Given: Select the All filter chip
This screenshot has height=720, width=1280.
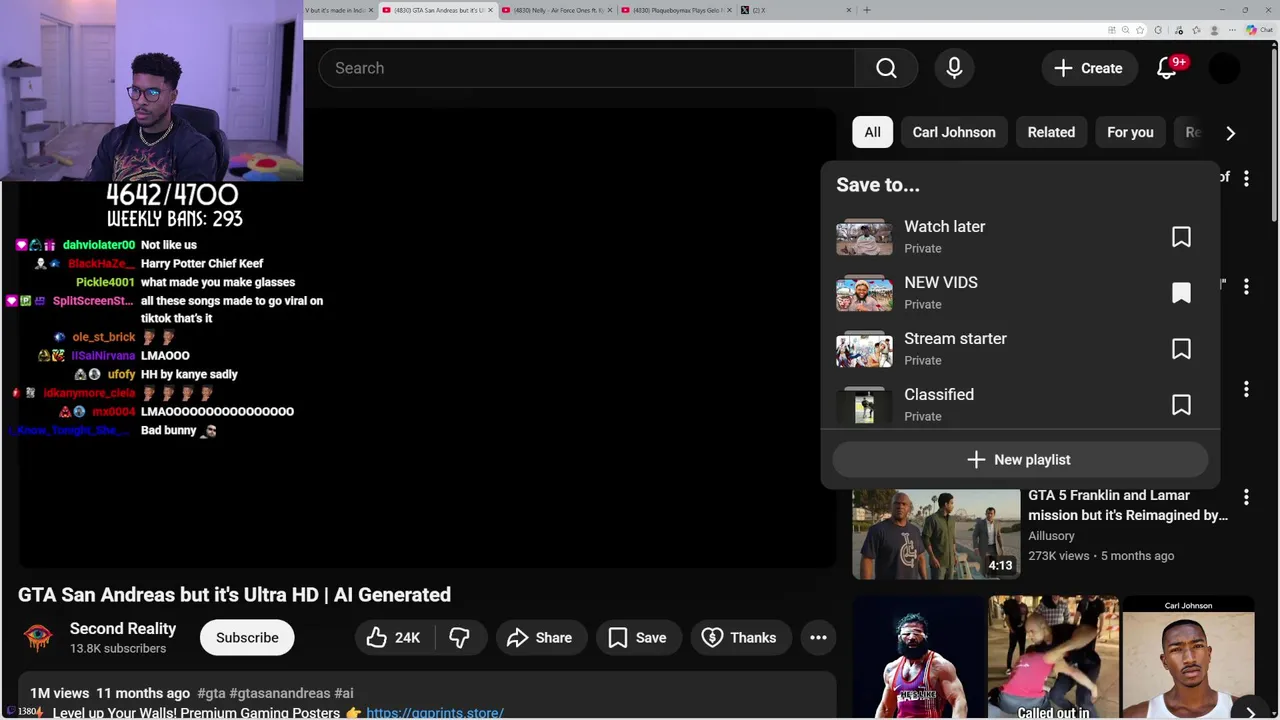Looking at the screenshot, I should coord(872,132).
